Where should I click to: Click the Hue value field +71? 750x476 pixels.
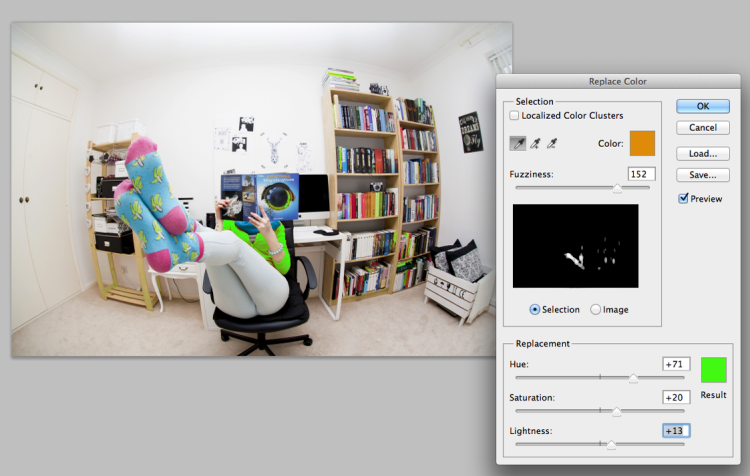[x=676, y=364]
